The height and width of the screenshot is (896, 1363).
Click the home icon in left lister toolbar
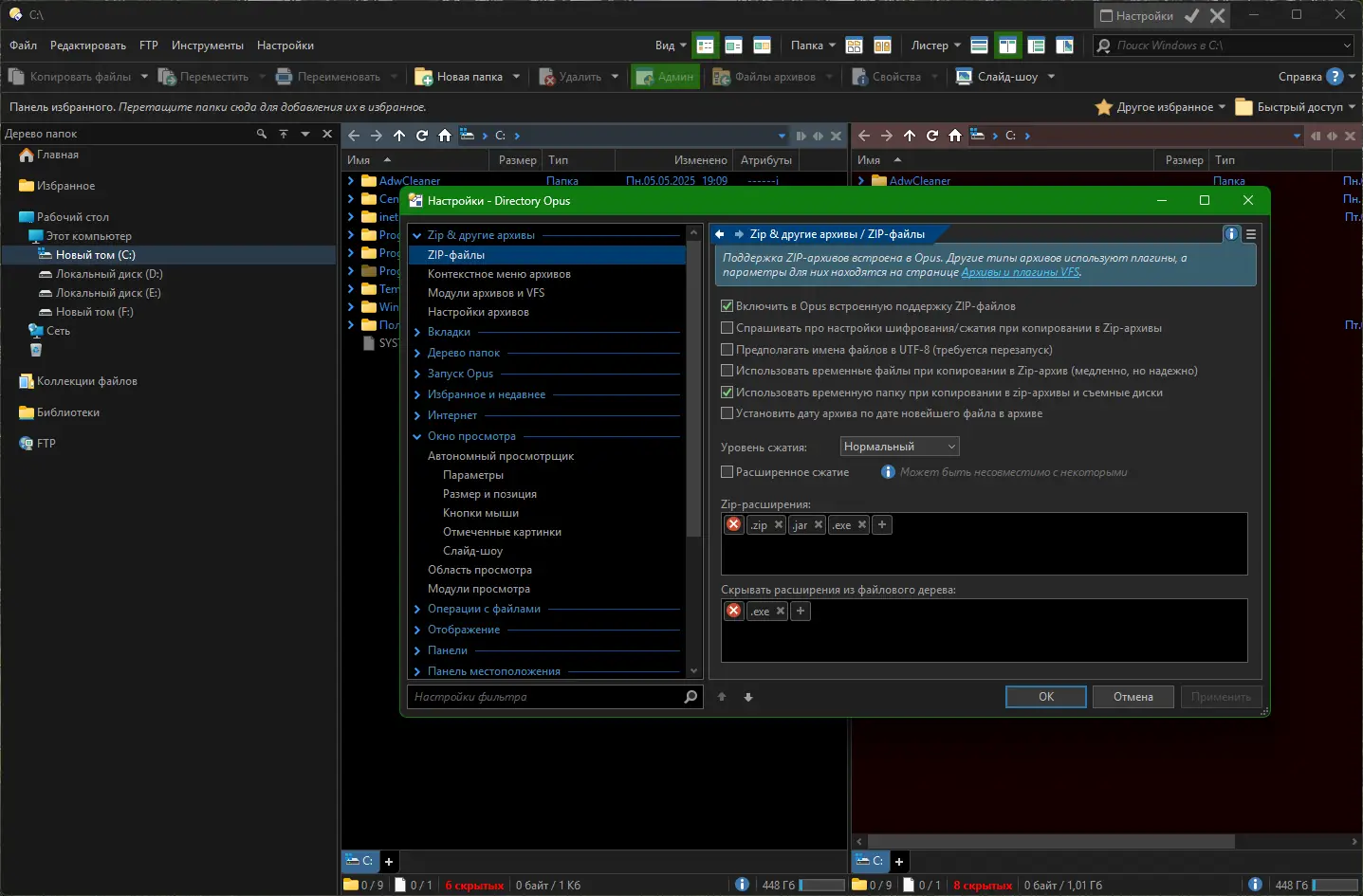[x=445, y=136]
